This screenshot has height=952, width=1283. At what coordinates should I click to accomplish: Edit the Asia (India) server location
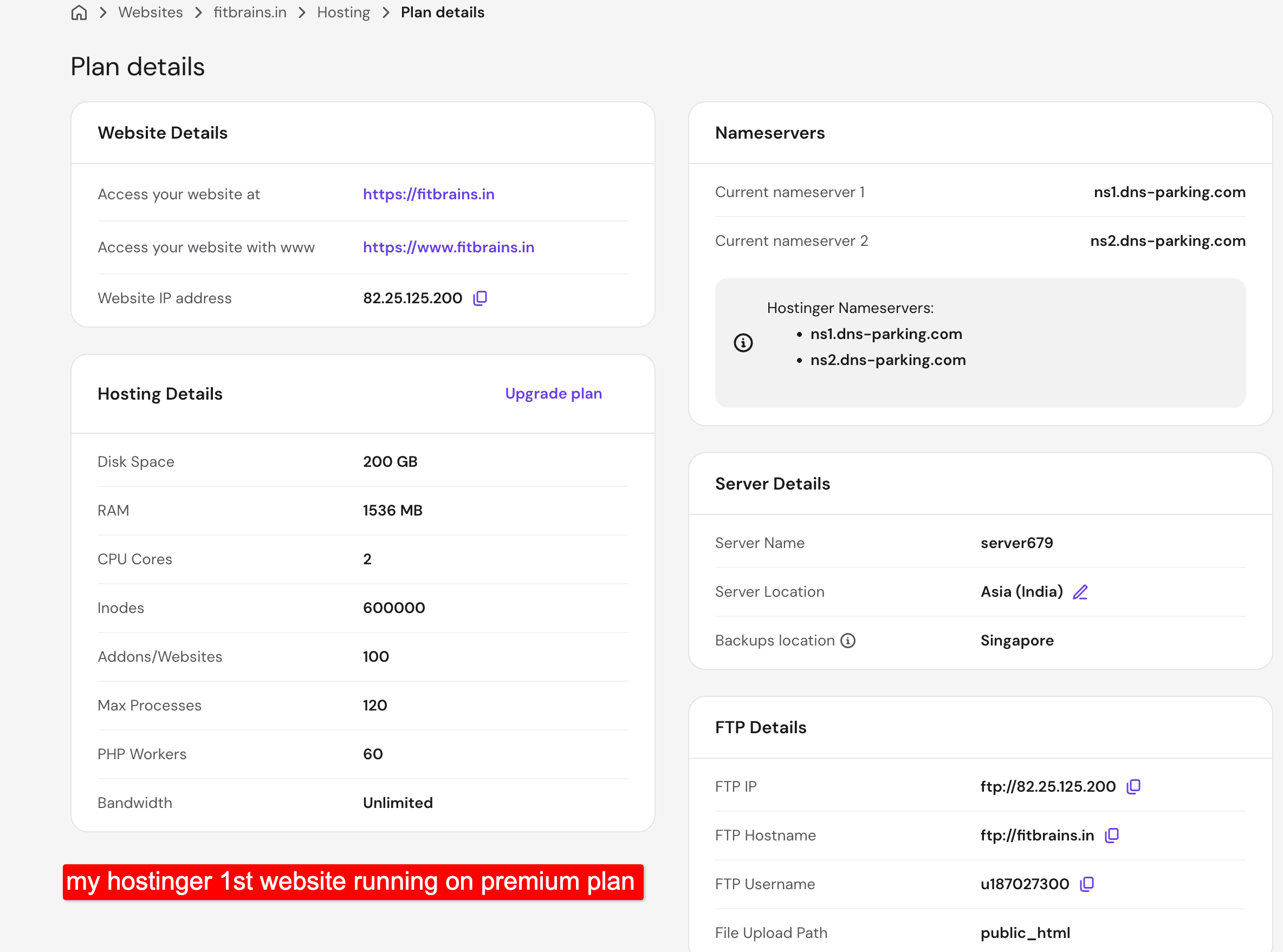click(x=1080, y=592)
